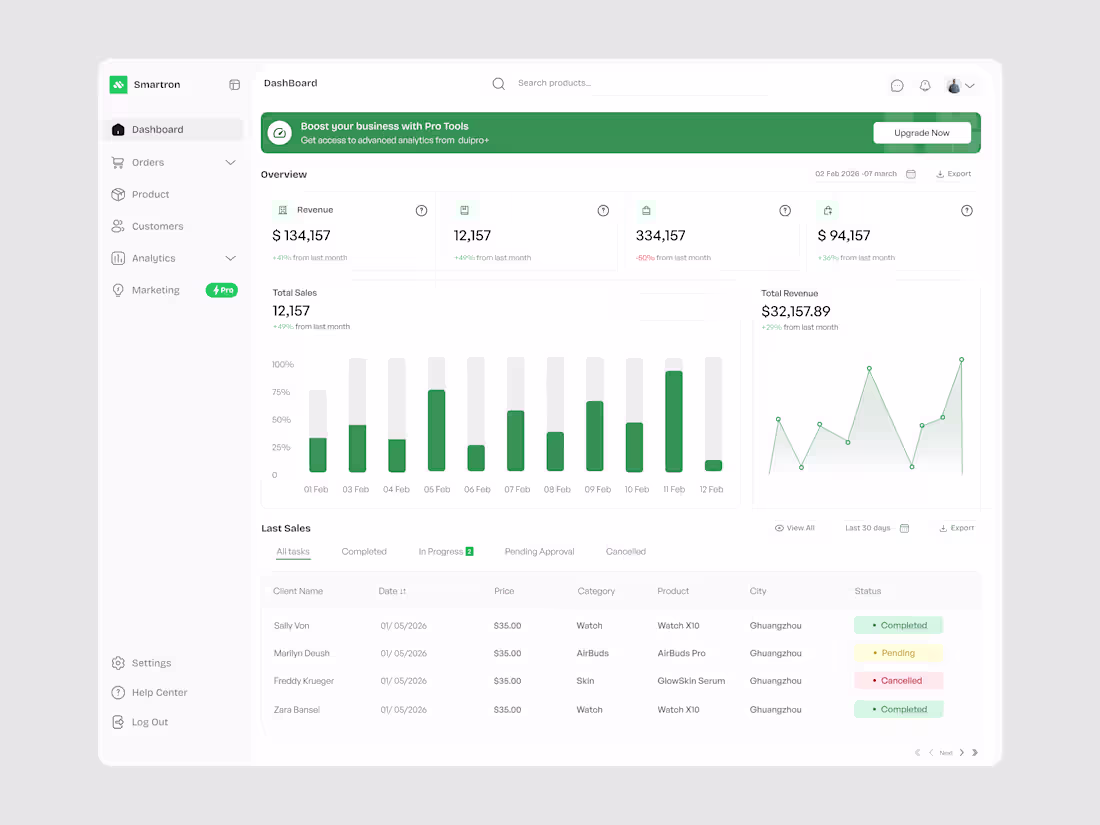
Task: Click the Customers icon in the sidebar
Action: click(x=119, y=226)
